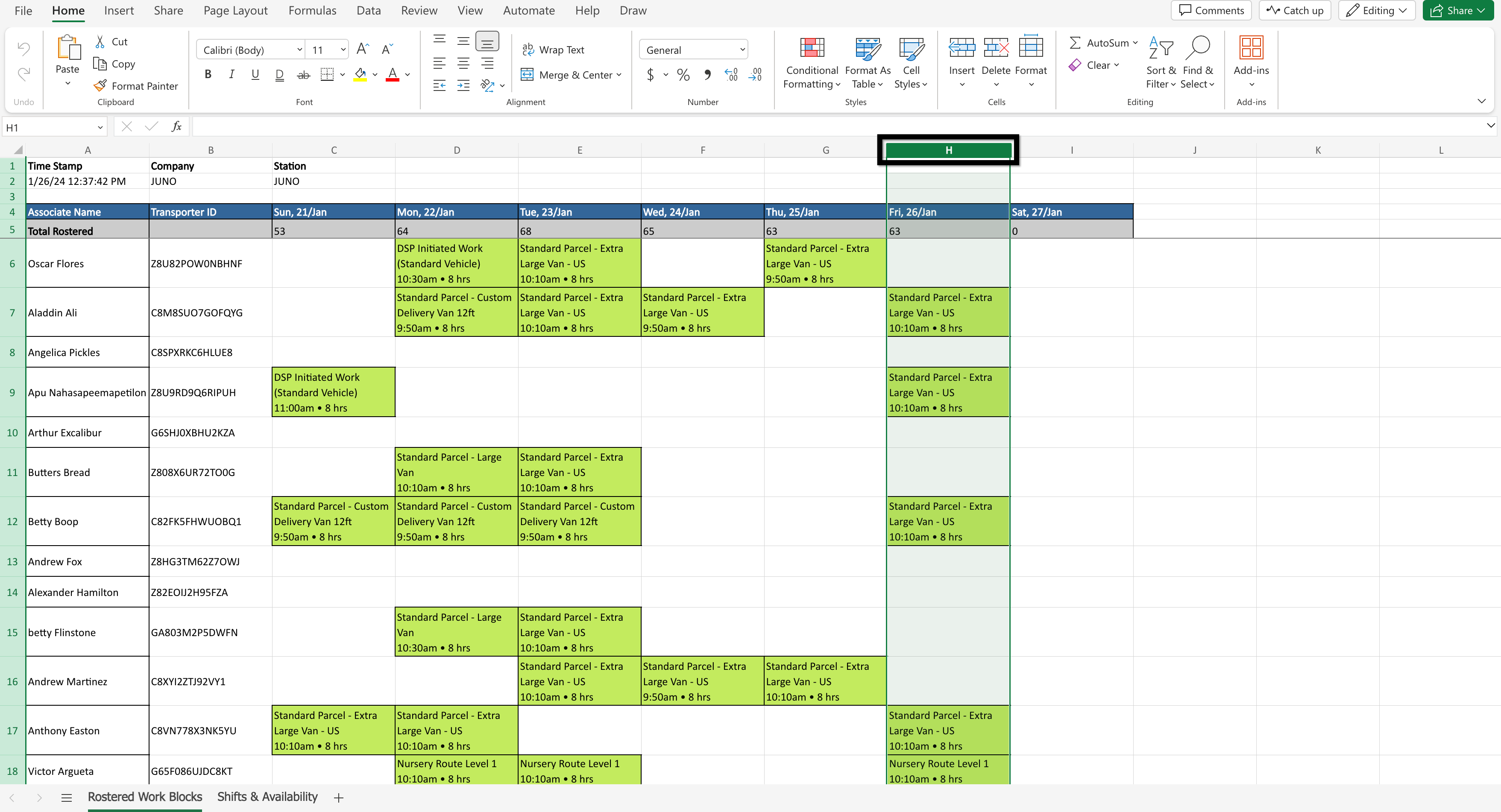This screenshot has width=1501, height=812.
Task: Click Increase Font Size icon
Action: (362, 49)
